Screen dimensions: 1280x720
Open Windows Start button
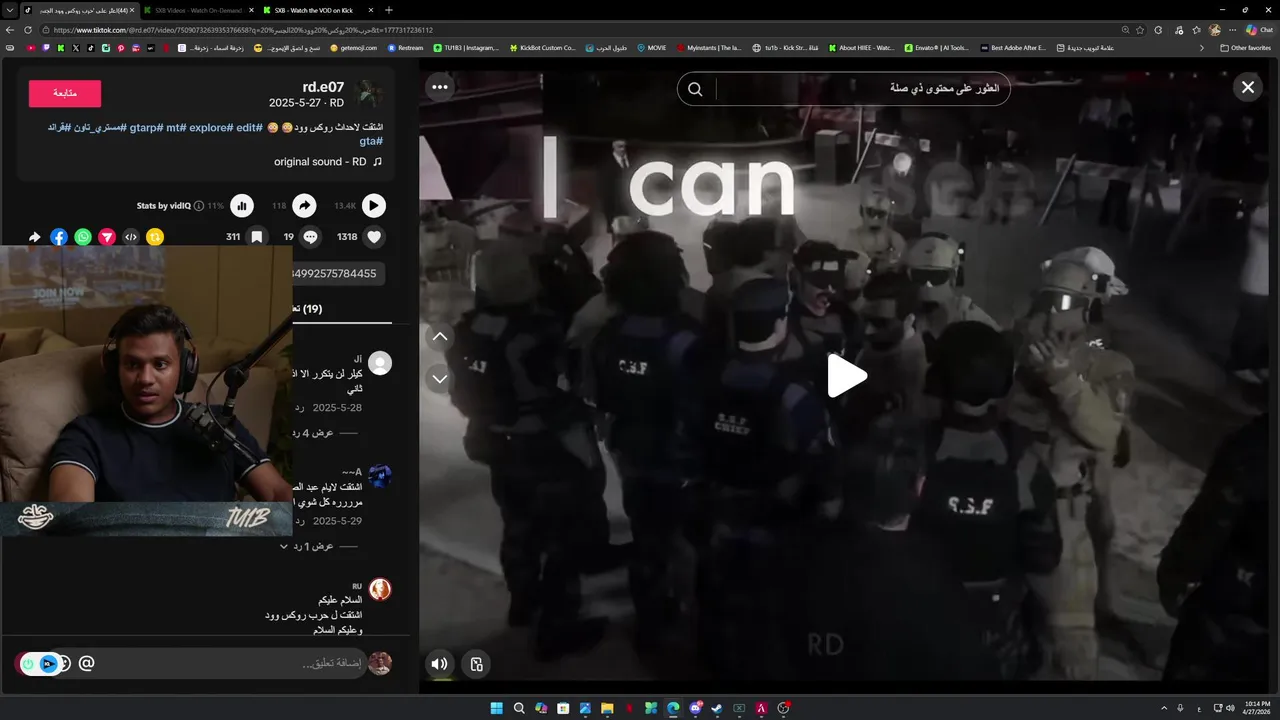tap(497, 708)
